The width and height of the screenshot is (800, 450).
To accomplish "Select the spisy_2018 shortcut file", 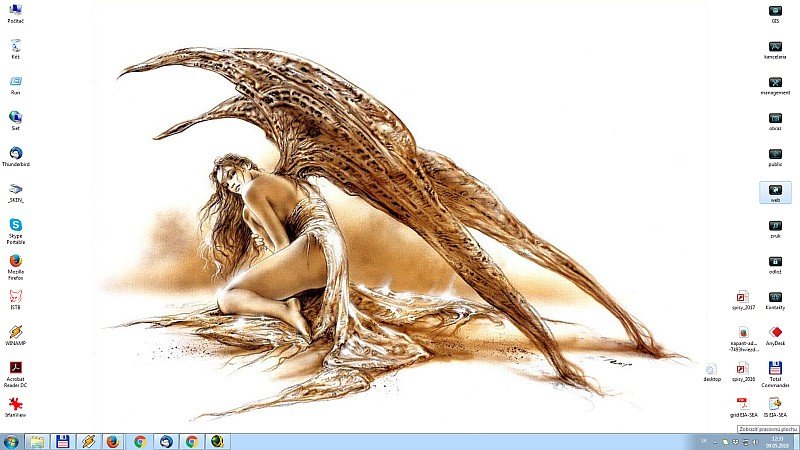I will click(743, 372).
